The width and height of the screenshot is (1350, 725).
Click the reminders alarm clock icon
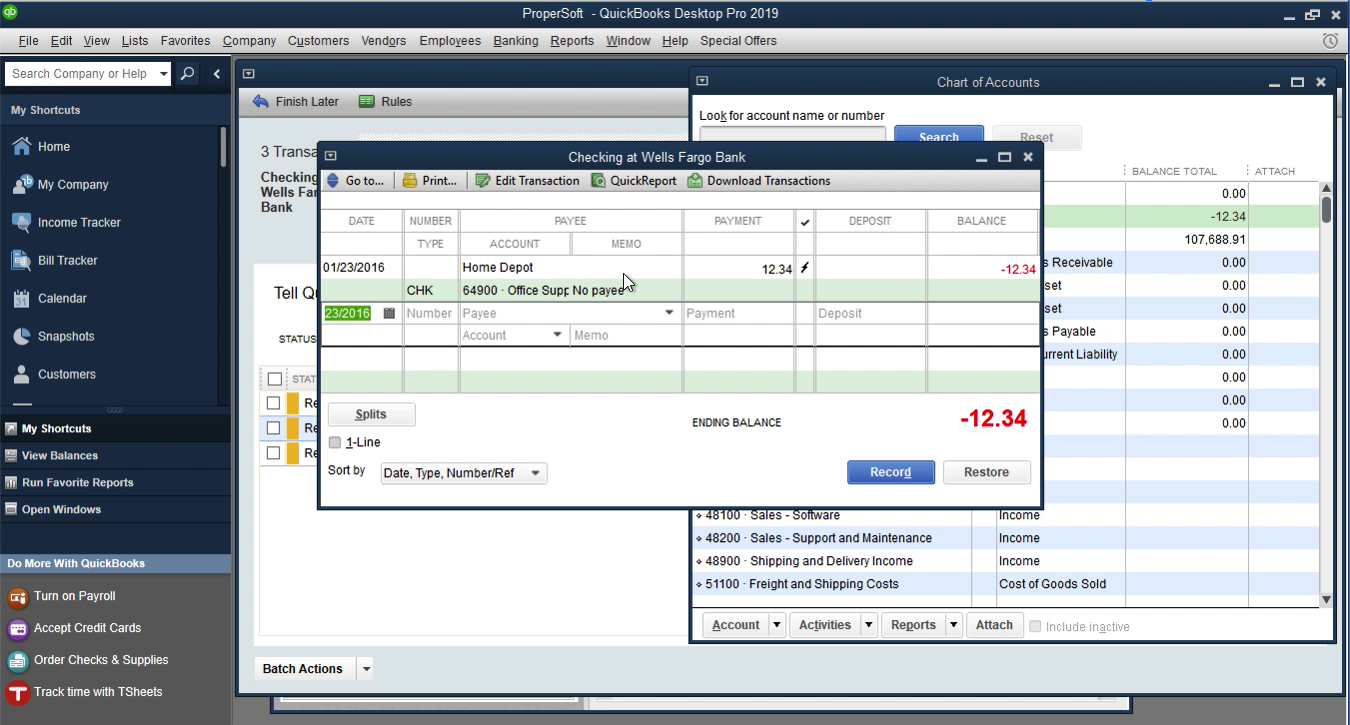1330,41
